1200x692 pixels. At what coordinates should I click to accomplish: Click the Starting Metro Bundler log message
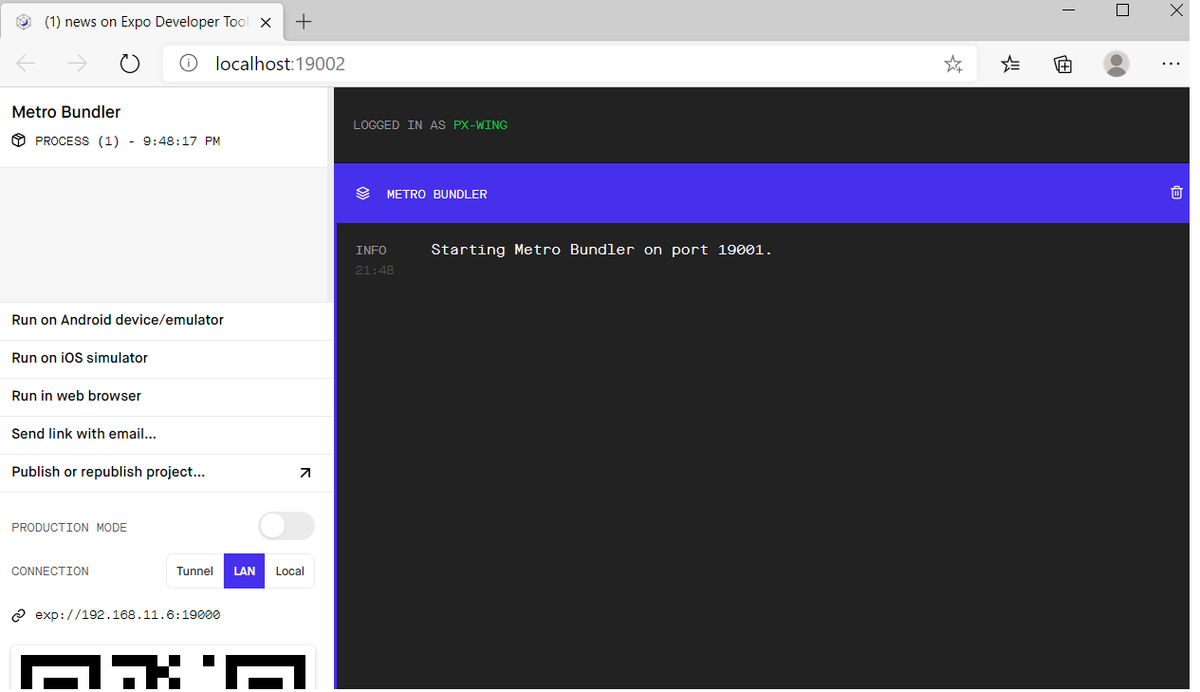(x=602, y=250)
